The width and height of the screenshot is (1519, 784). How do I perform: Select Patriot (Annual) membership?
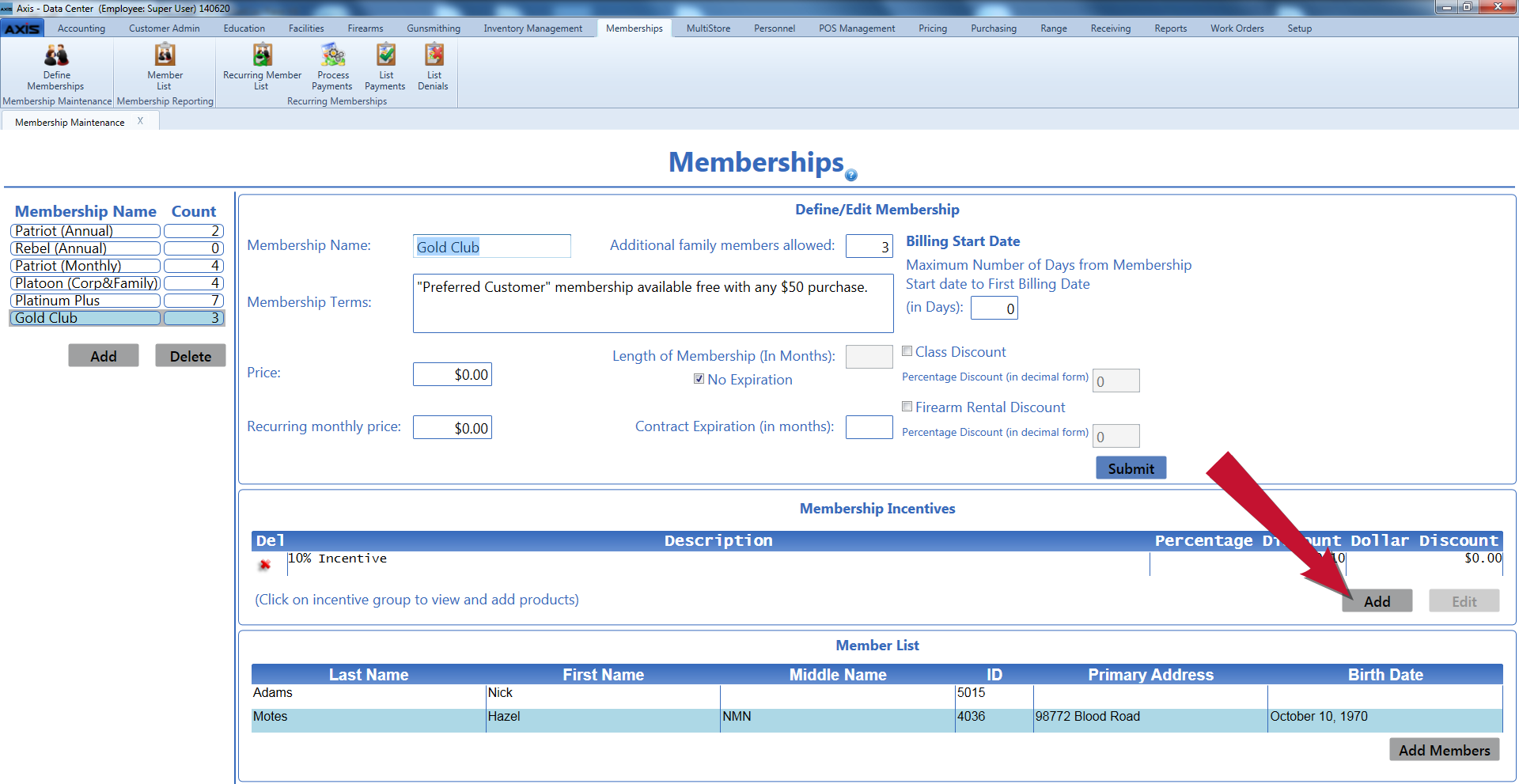coord(85,231)
